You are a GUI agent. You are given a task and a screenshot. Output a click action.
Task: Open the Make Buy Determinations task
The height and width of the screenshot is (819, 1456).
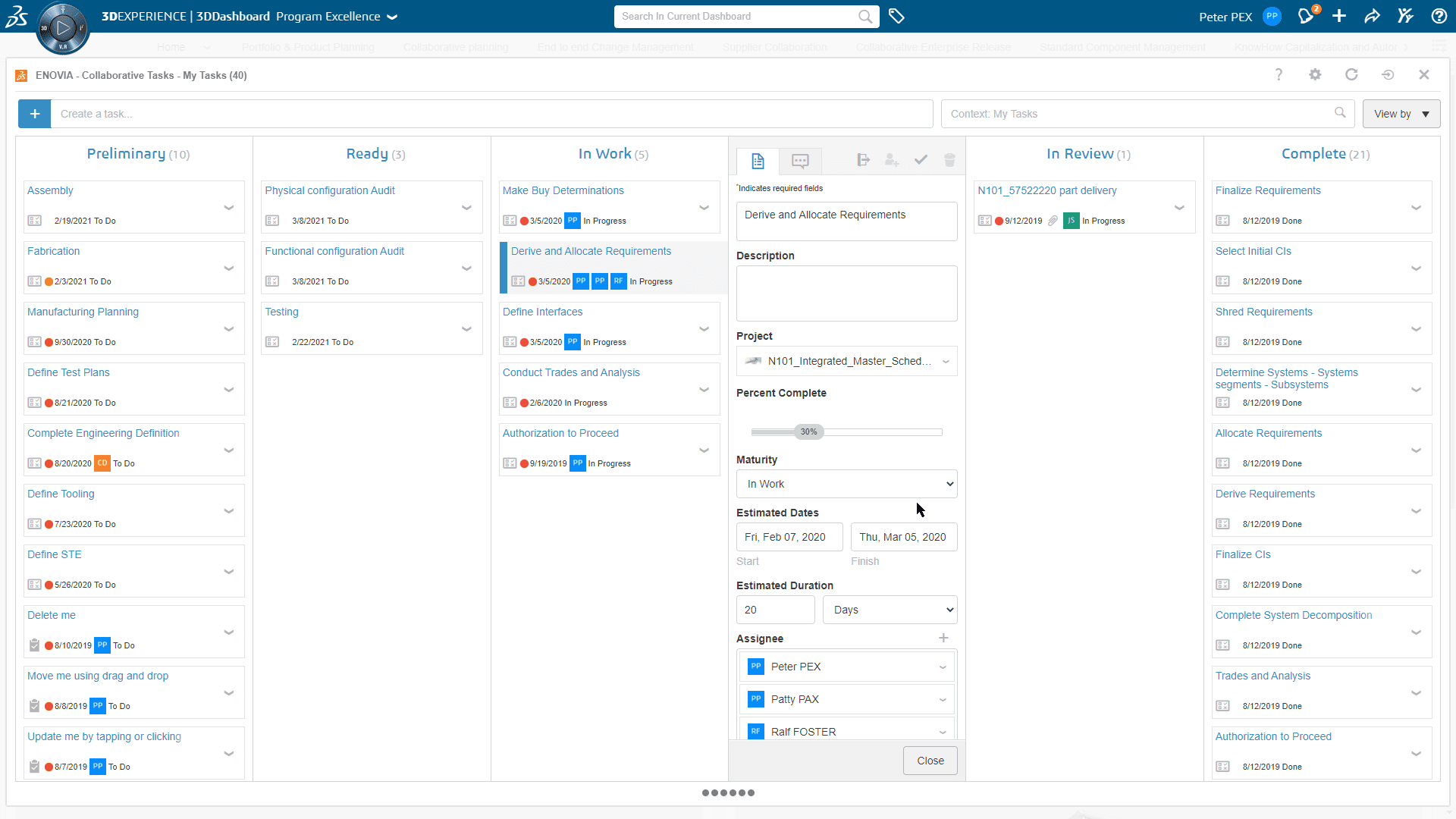563,190
